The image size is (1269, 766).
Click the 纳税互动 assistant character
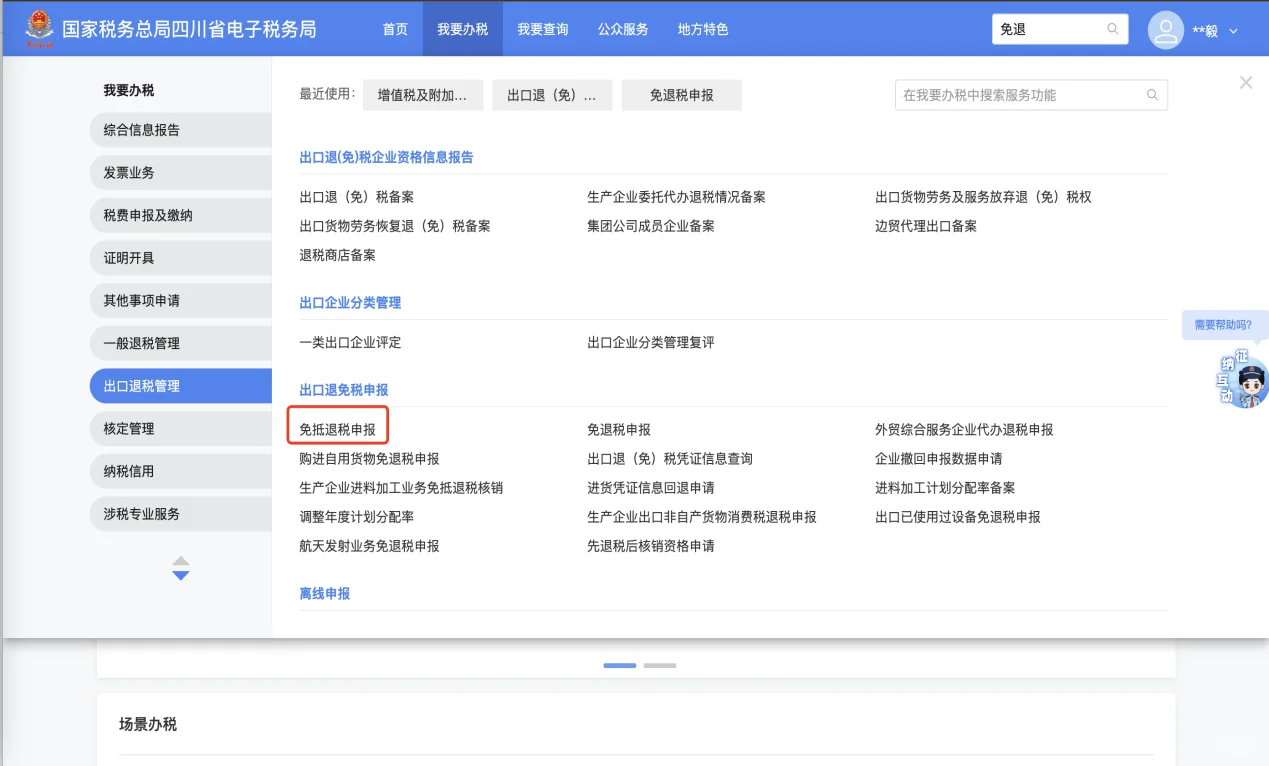(1241, 382)
